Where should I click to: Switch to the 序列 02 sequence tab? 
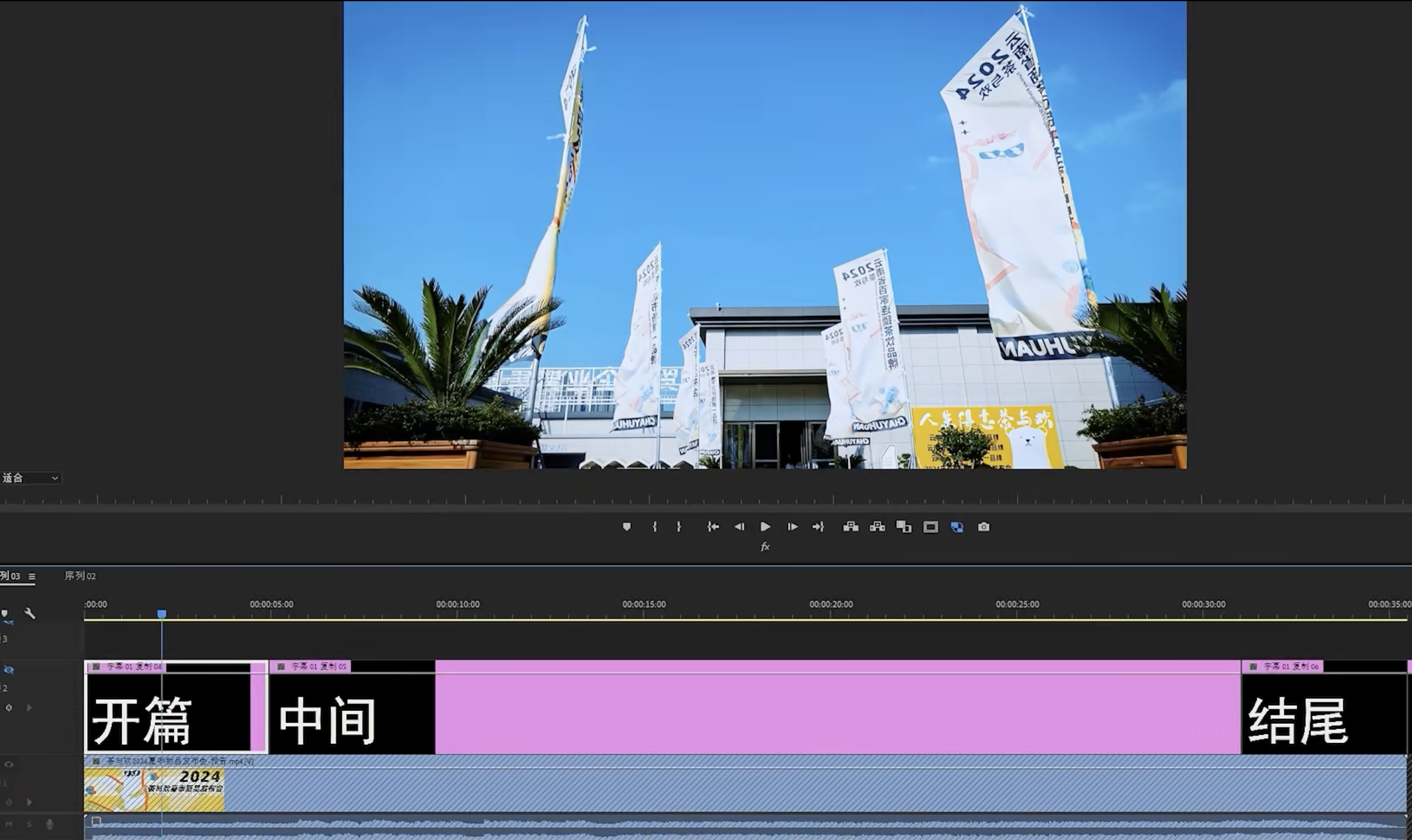[80, 576]
